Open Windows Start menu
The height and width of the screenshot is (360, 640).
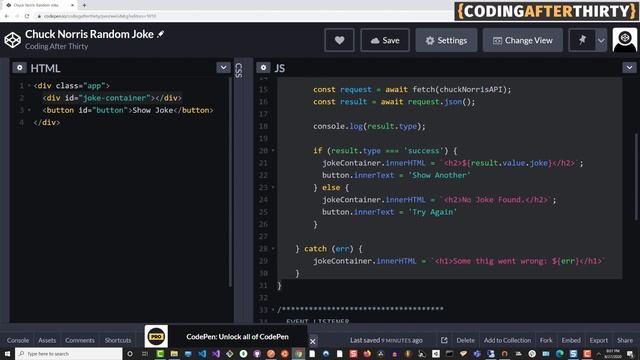click(x=7, y=353)
